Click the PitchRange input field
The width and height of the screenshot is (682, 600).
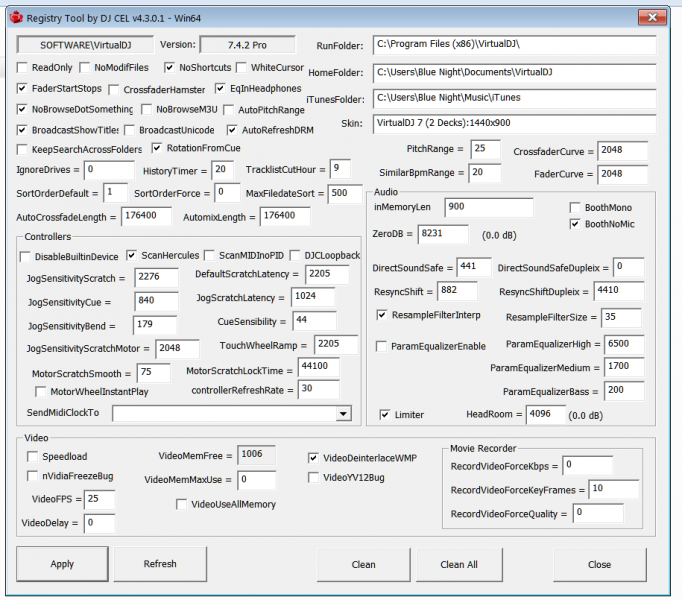485,148
